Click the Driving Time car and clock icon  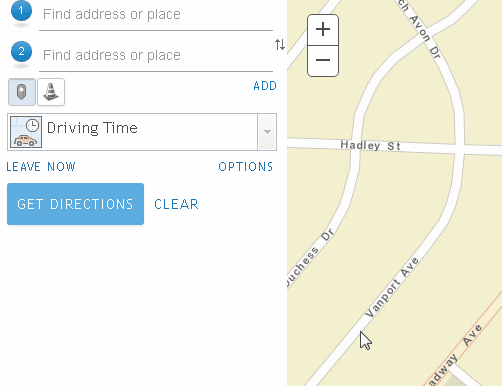tap(26, 132)
